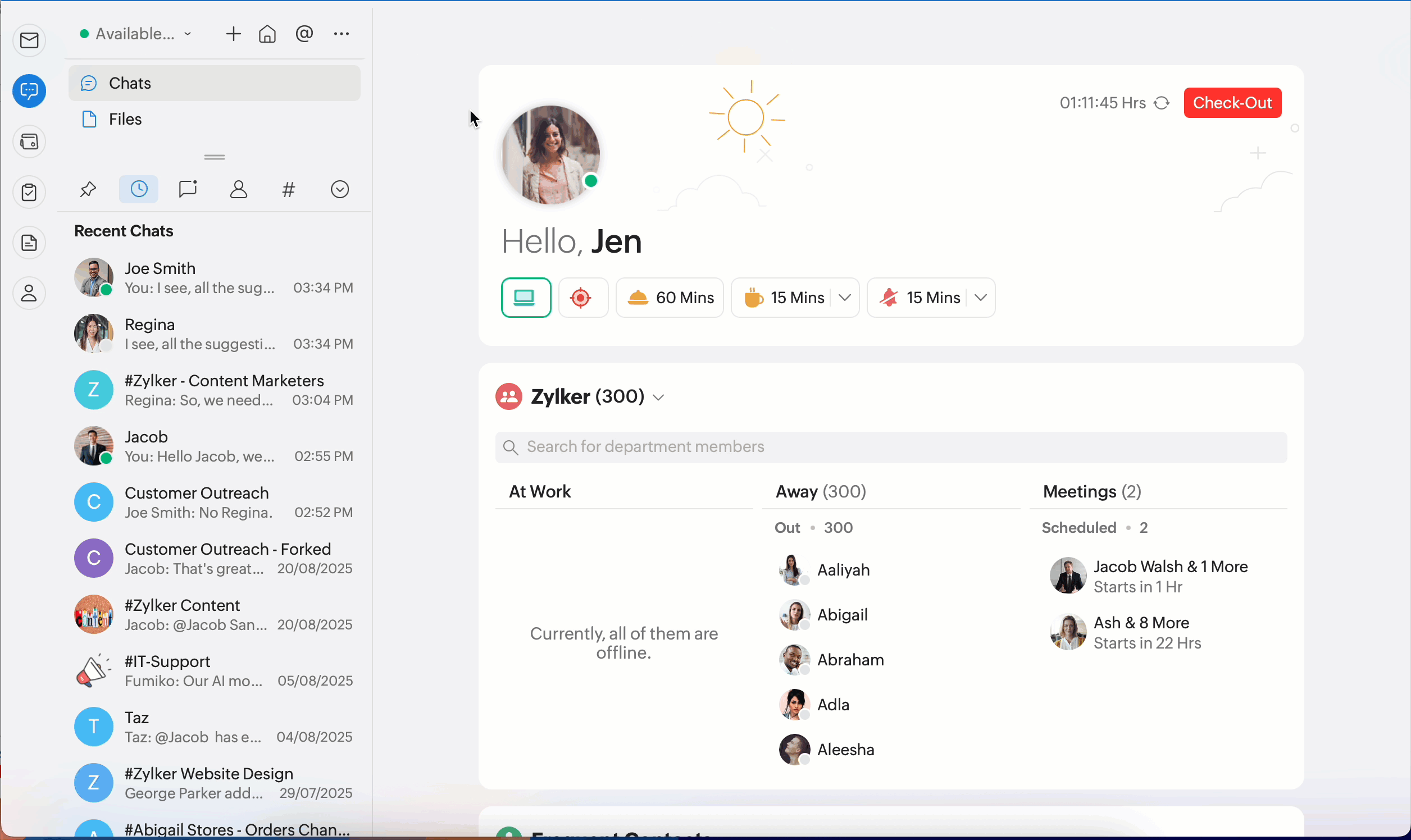Open the contacts person filter icon
The image size is (1411, 840).
pos(238,189)
